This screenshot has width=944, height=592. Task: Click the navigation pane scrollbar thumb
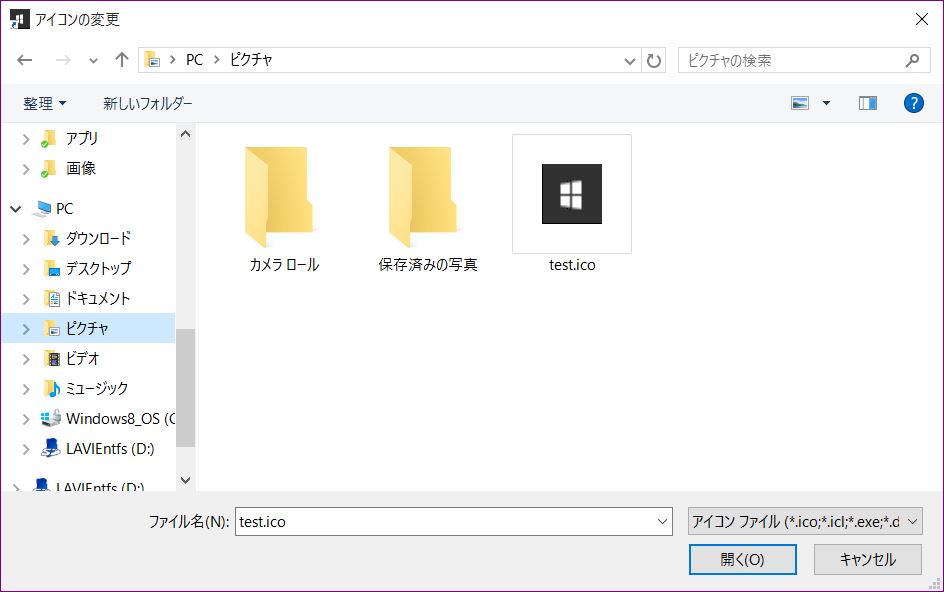(x=185, y=388)
